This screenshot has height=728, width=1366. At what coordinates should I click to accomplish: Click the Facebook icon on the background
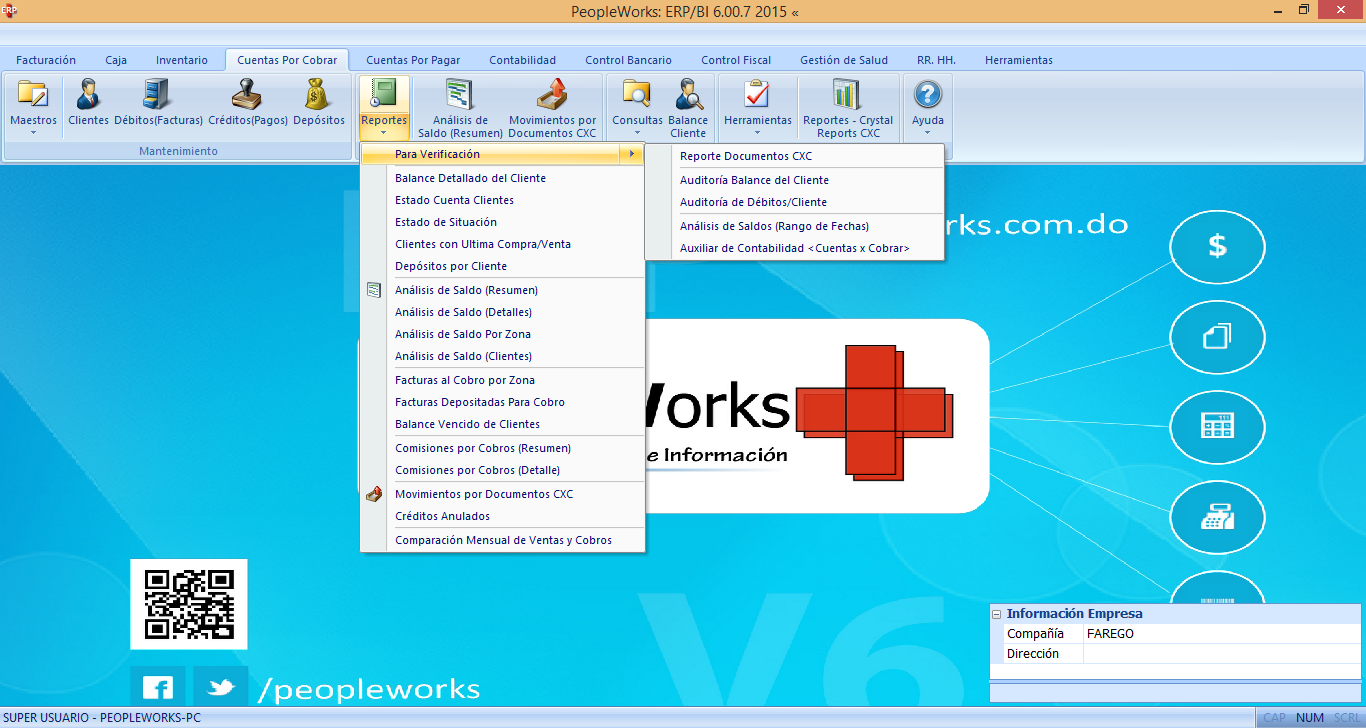[x=158, y=688]
